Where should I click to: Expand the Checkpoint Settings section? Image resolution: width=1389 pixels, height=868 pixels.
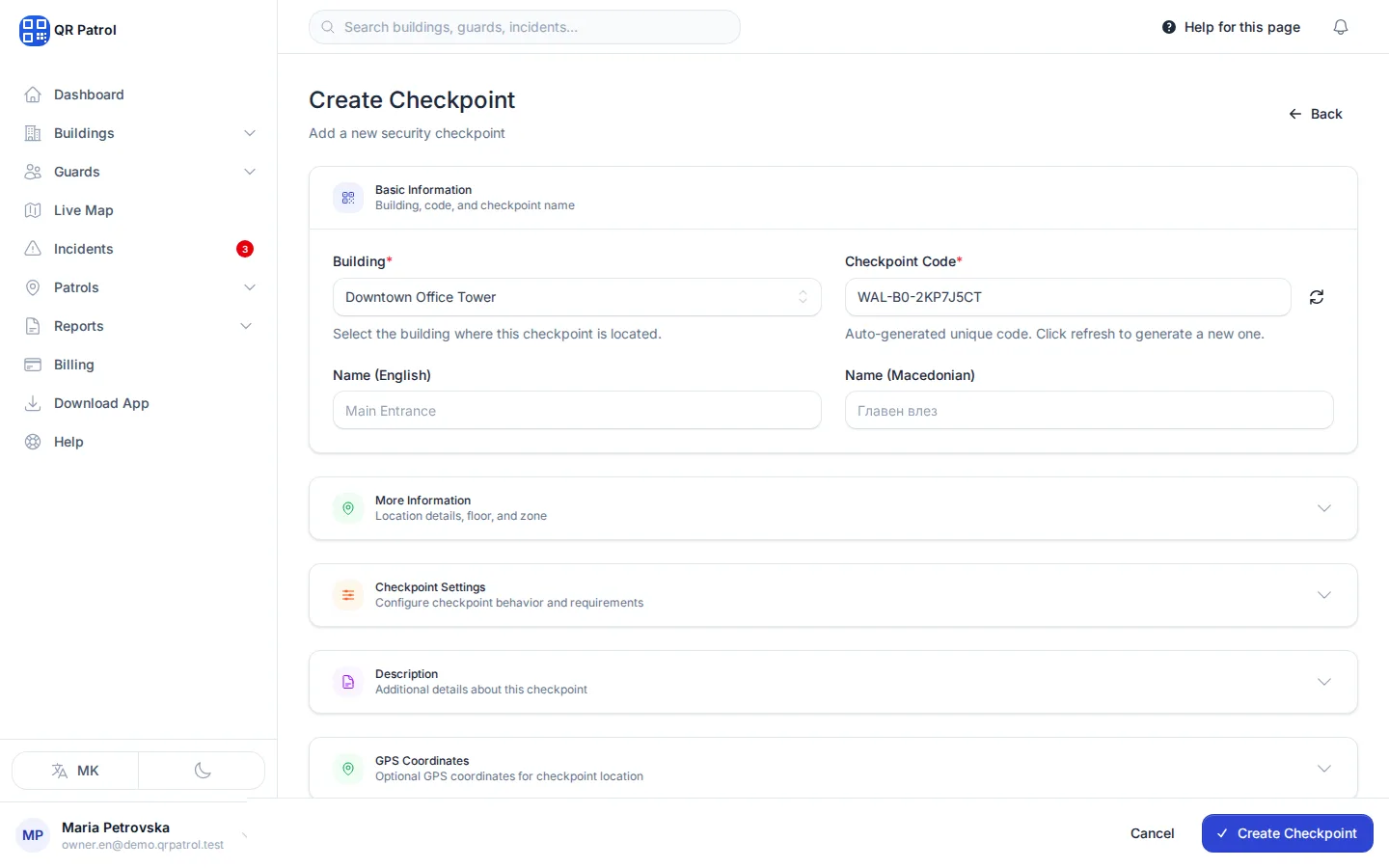[833, 595]
